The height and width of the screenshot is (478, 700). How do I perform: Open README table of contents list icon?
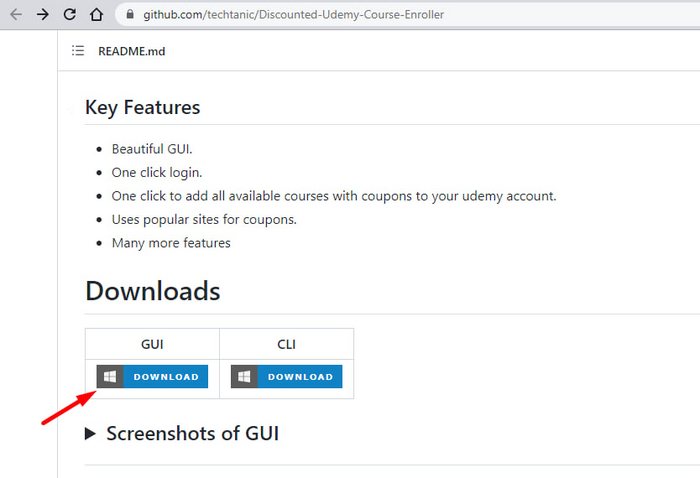(x=78, y=51)
